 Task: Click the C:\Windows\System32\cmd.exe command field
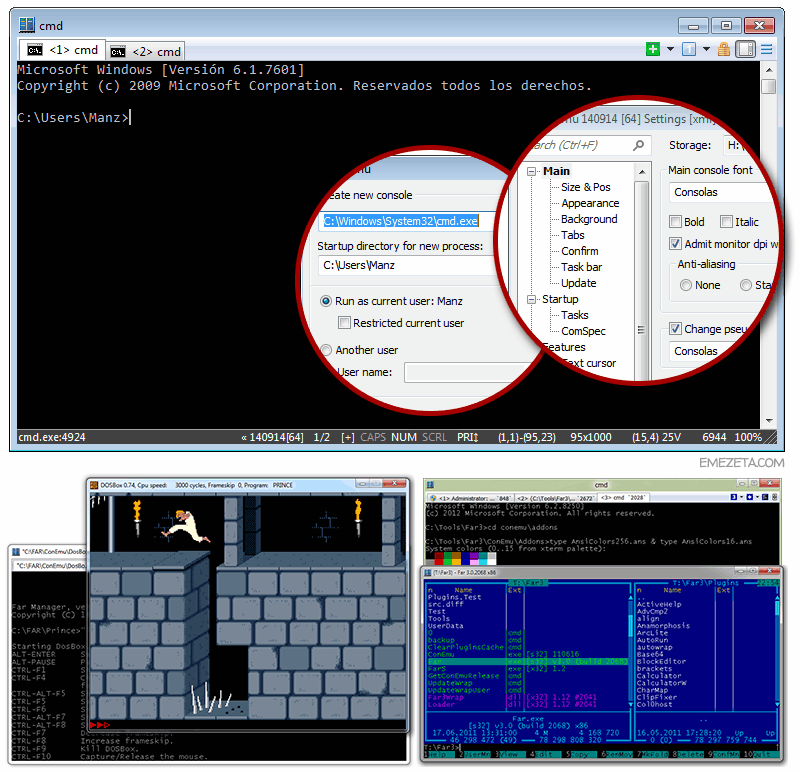point(407,221)
